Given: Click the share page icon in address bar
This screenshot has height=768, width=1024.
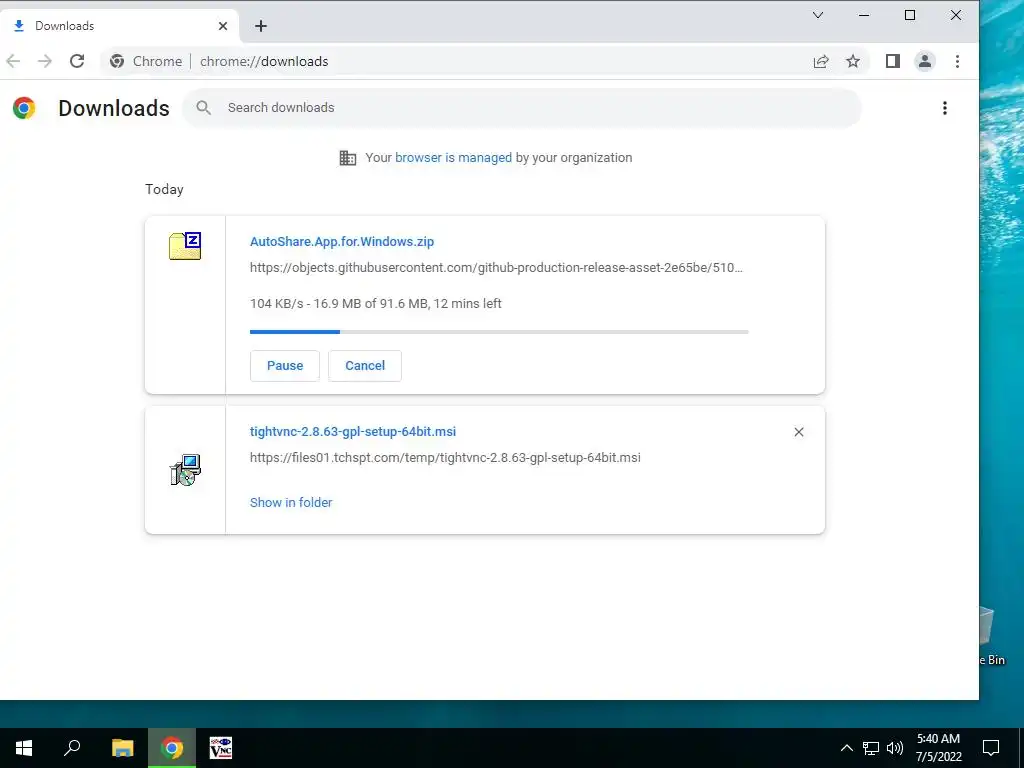Looking at the screenshot, I should point(821,61).
